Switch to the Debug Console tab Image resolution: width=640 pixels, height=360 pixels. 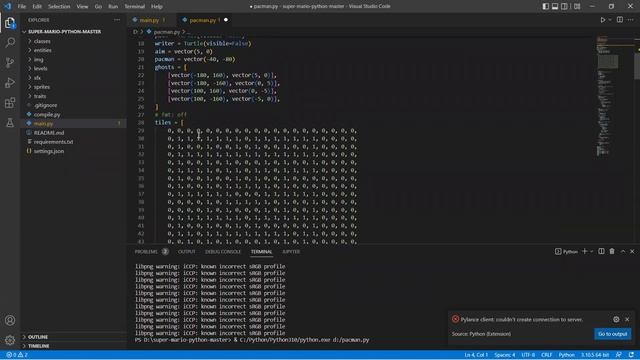coord(223,252)
